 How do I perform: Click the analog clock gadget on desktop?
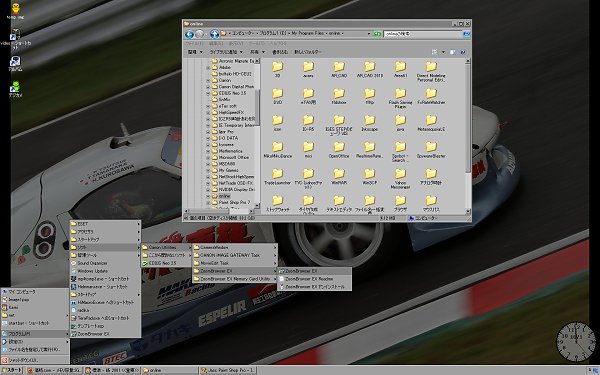tap(576, 342)
